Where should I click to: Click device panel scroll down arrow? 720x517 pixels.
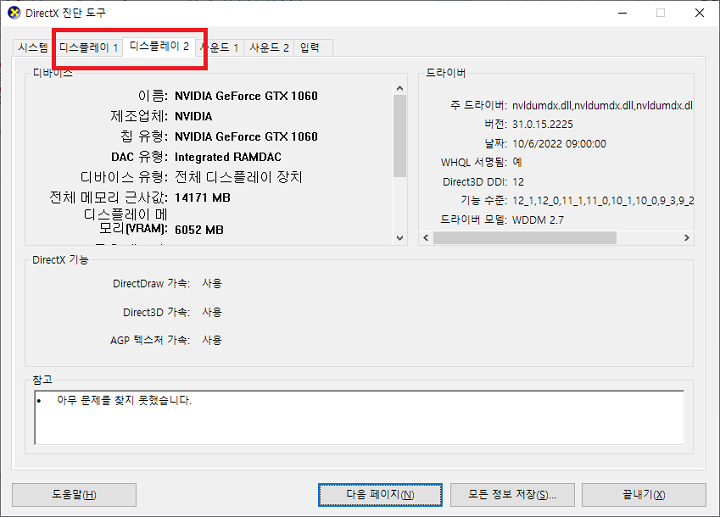tap(399, 238)
